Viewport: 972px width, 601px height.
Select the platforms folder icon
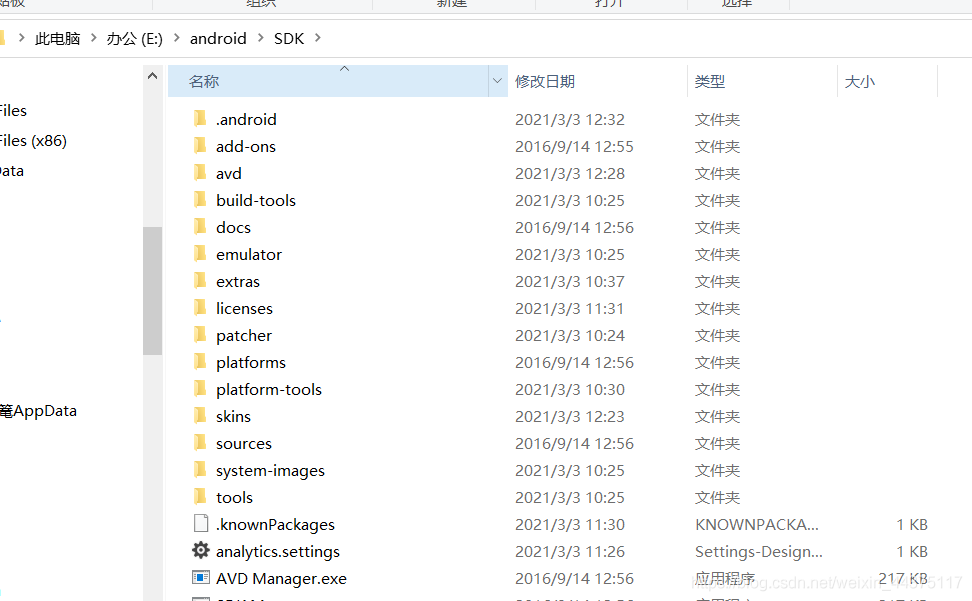pyautogui.click(x=200, y=361)
